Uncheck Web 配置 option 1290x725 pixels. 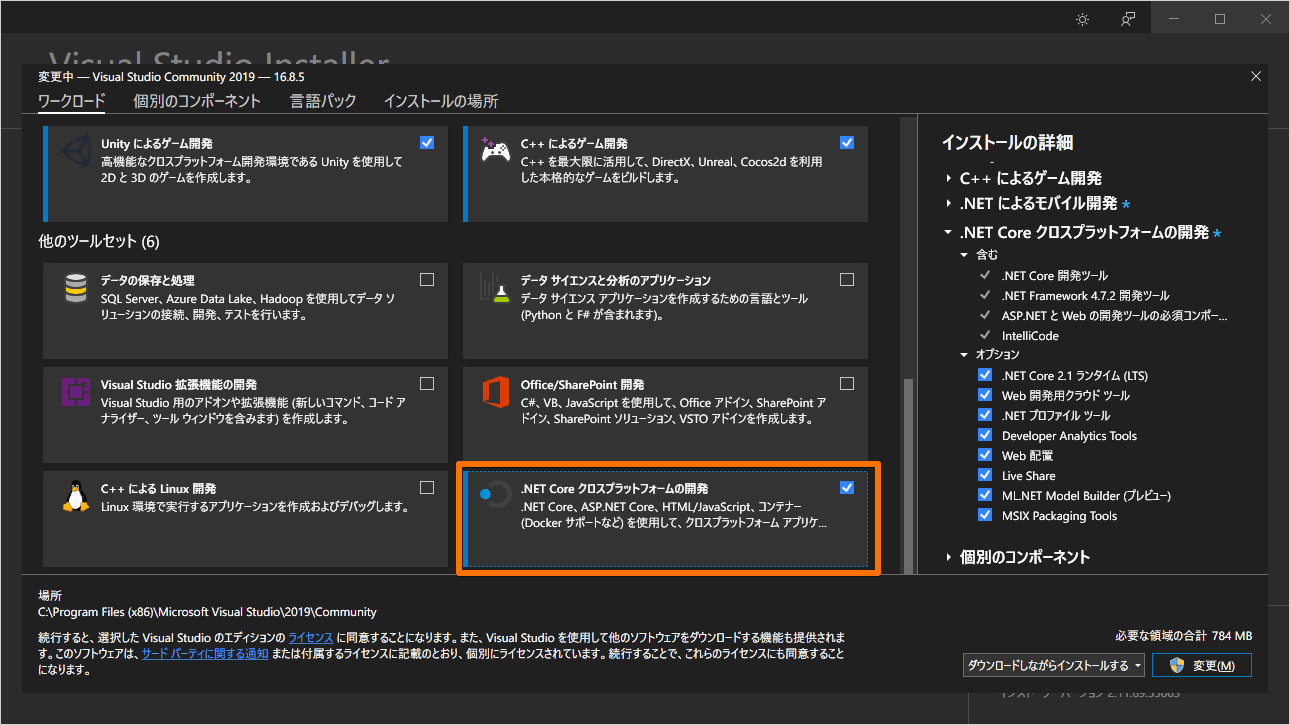click(x=985, y=455)
